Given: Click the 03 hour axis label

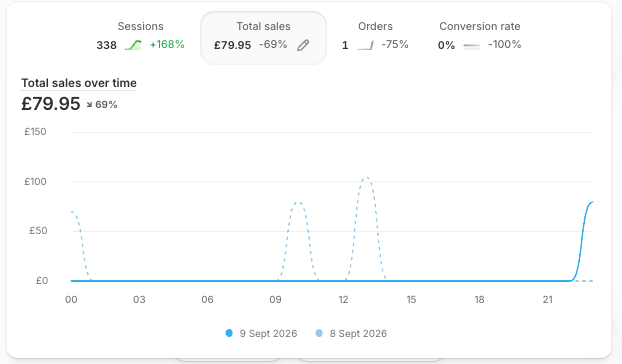Looking at the screenshot, I should click(139, 300).
